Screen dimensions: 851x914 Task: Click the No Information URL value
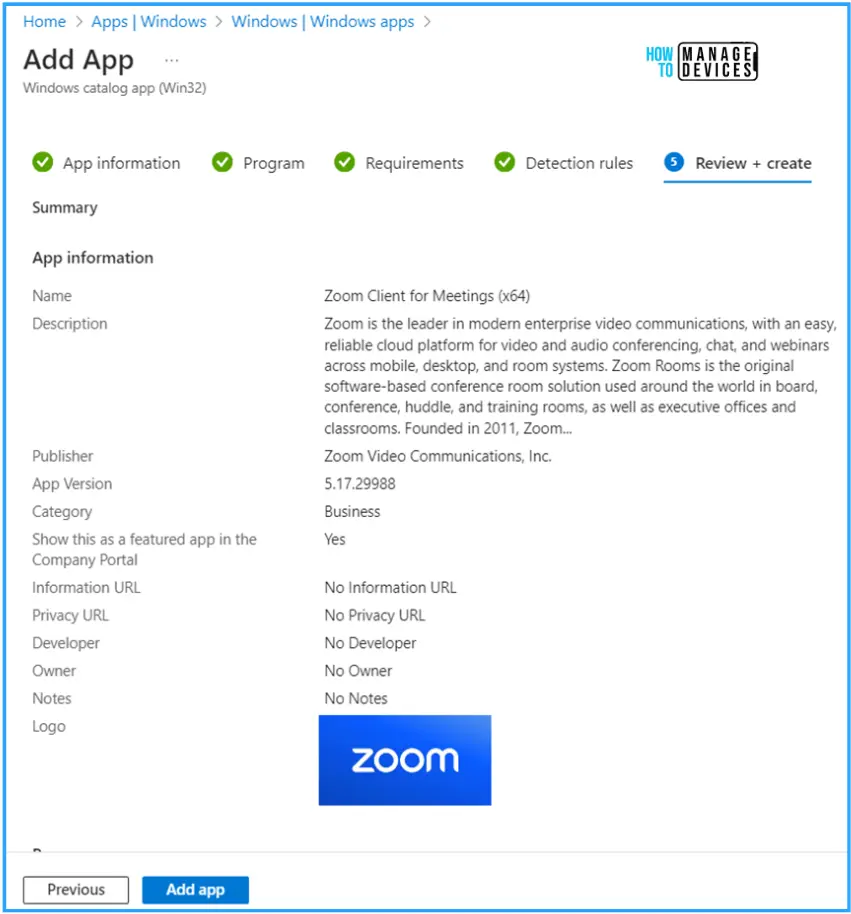pos(391,588)
